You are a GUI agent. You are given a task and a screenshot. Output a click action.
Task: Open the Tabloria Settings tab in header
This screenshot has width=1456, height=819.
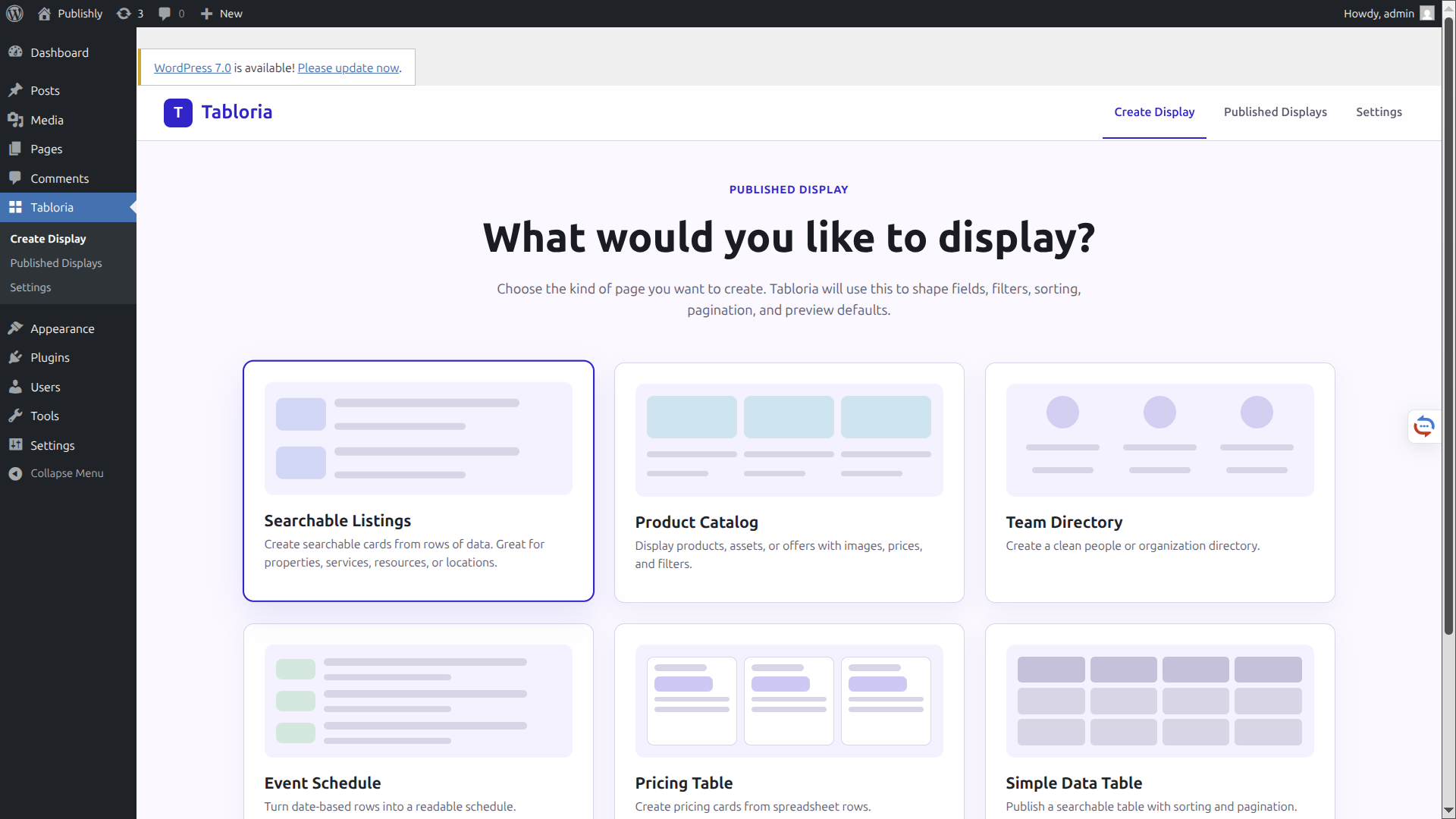(1379, 112)
